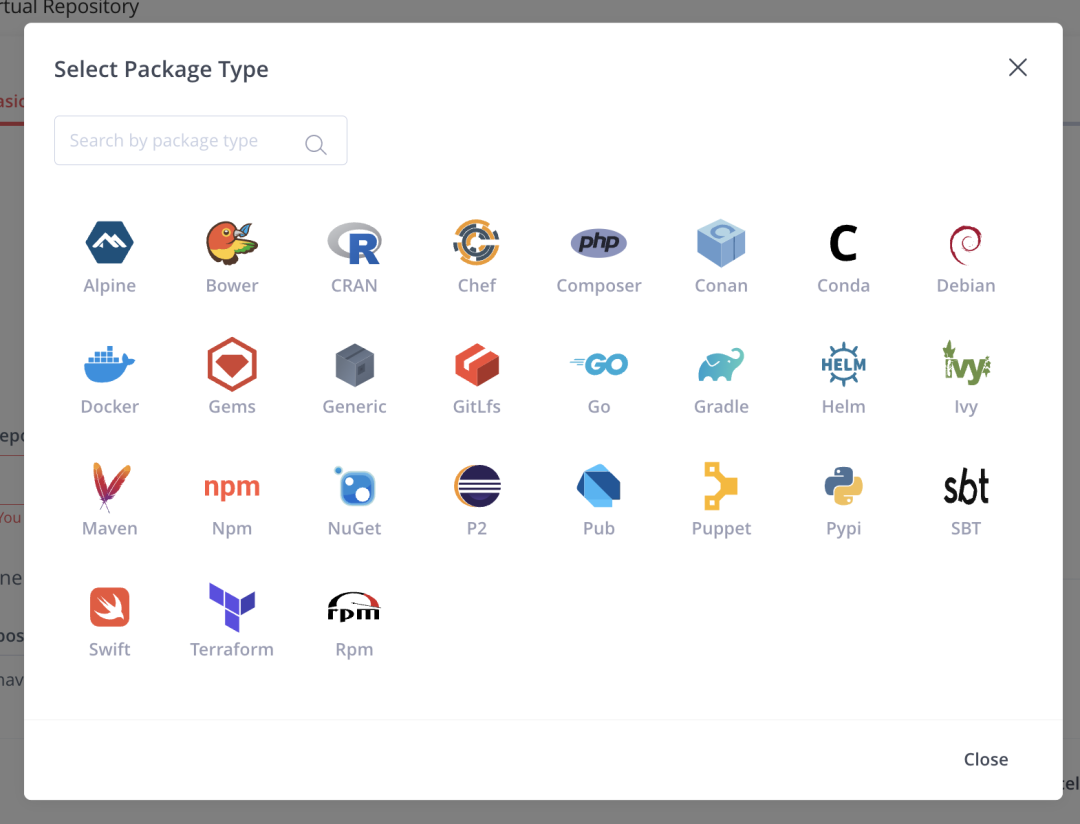Image resolution: width=1080 pixels, height=824 pixels.
Task: Choose the Maven feather icon
Action: (x=110, y=486)
